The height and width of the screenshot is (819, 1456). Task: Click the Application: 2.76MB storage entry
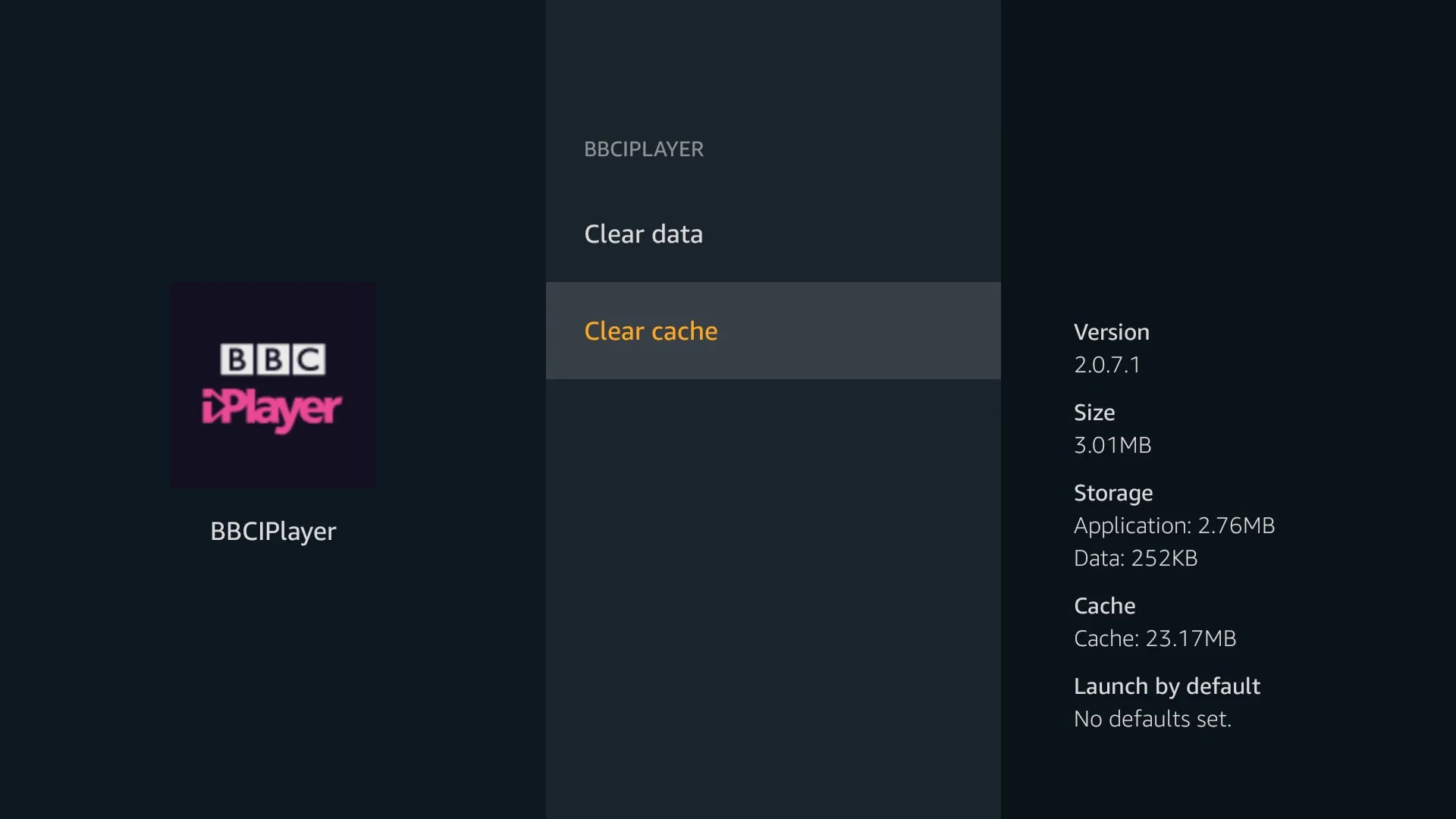[1174, 526]
